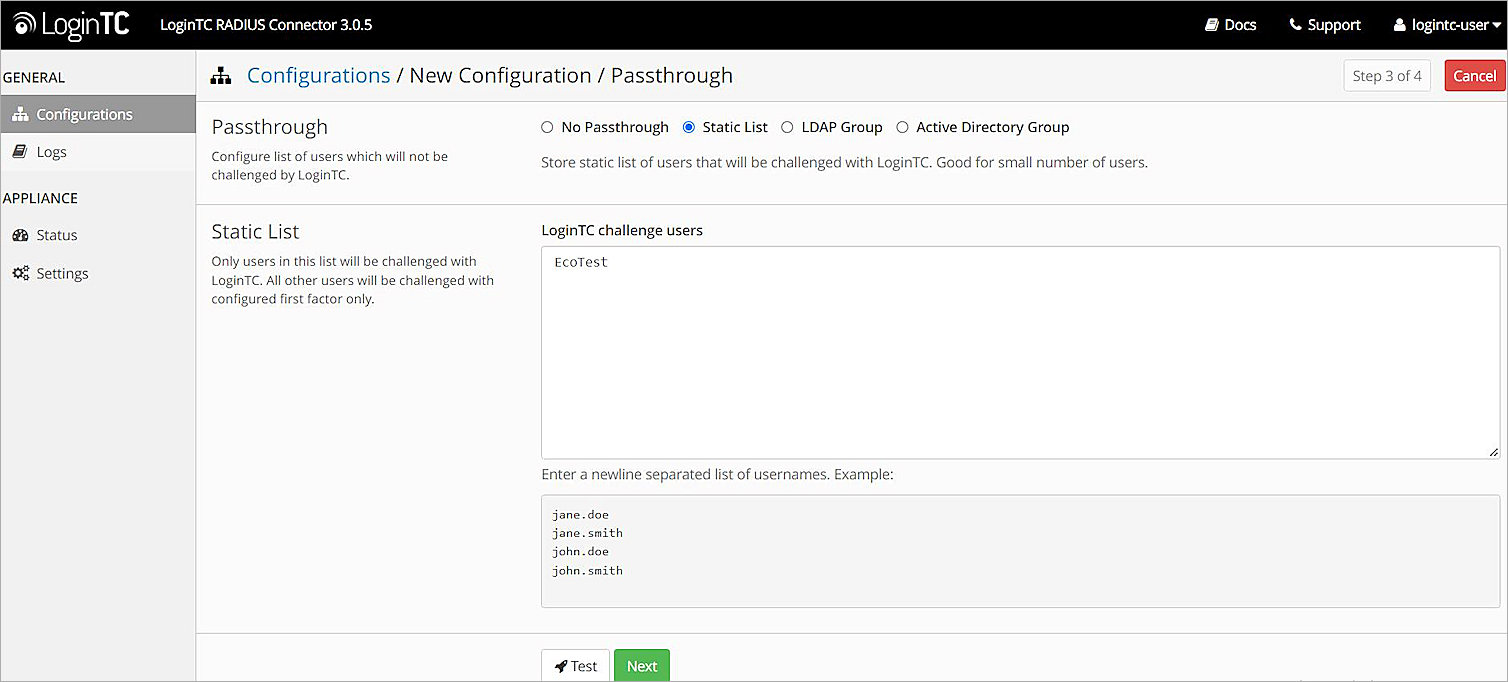Click the Logs book icon in sidebar
Image resolution: width=1508 pixels, height=682 pixels.
click(x=20, y=151)
